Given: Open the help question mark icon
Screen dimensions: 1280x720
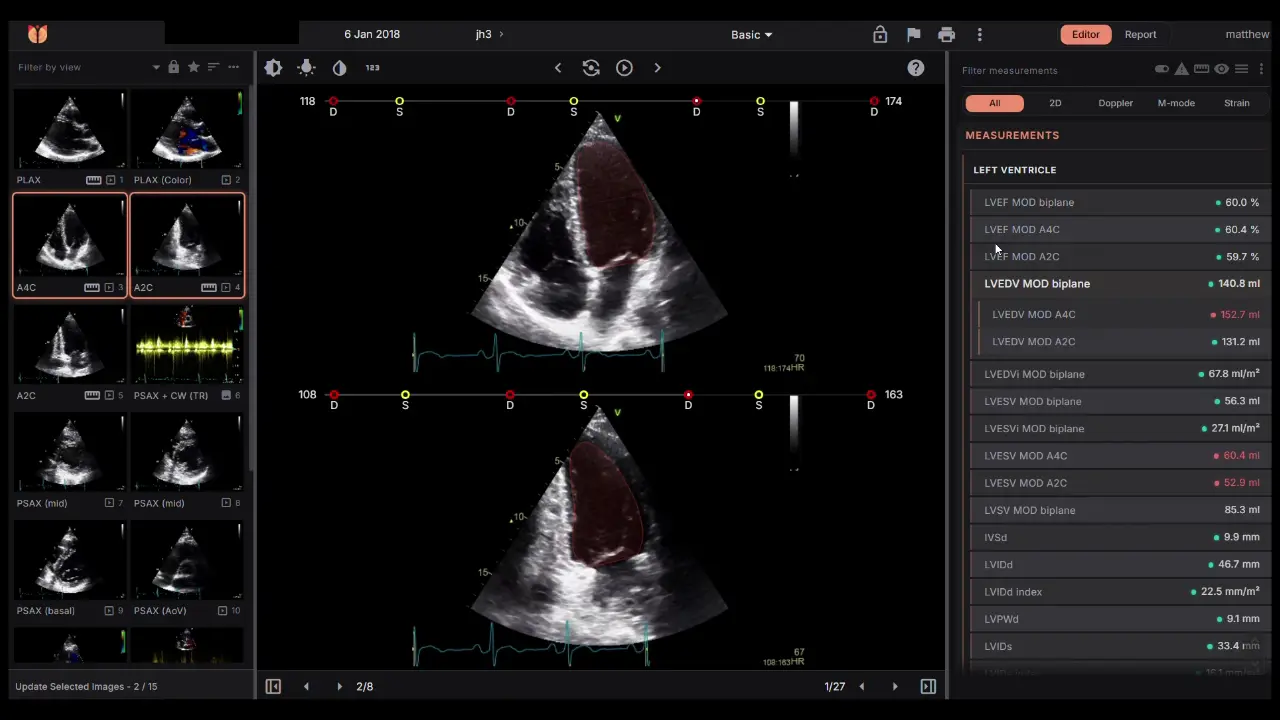Looking at the screenshot, I should click(x=915, y=68).
